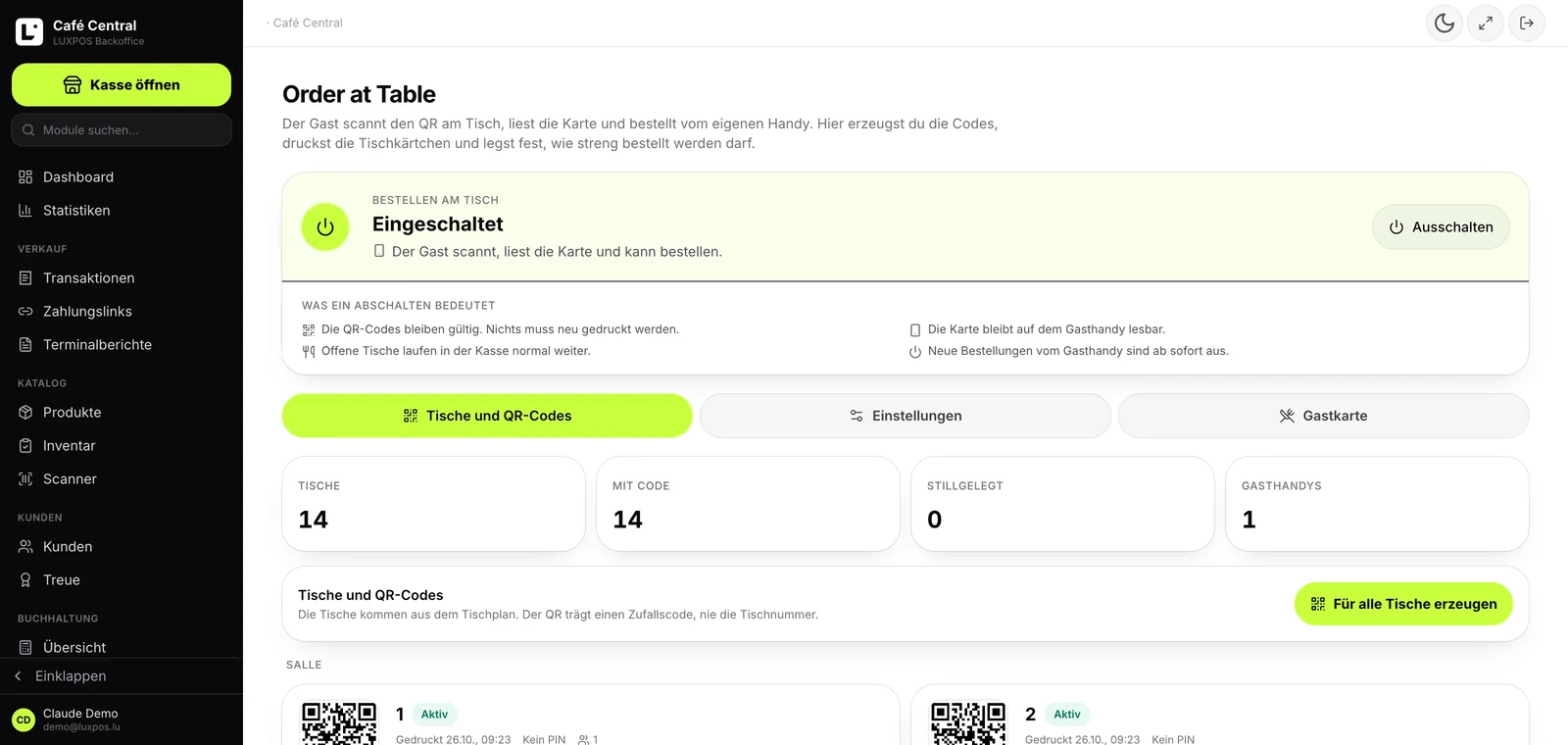Open the Dashboard module

tap(122, 177)
